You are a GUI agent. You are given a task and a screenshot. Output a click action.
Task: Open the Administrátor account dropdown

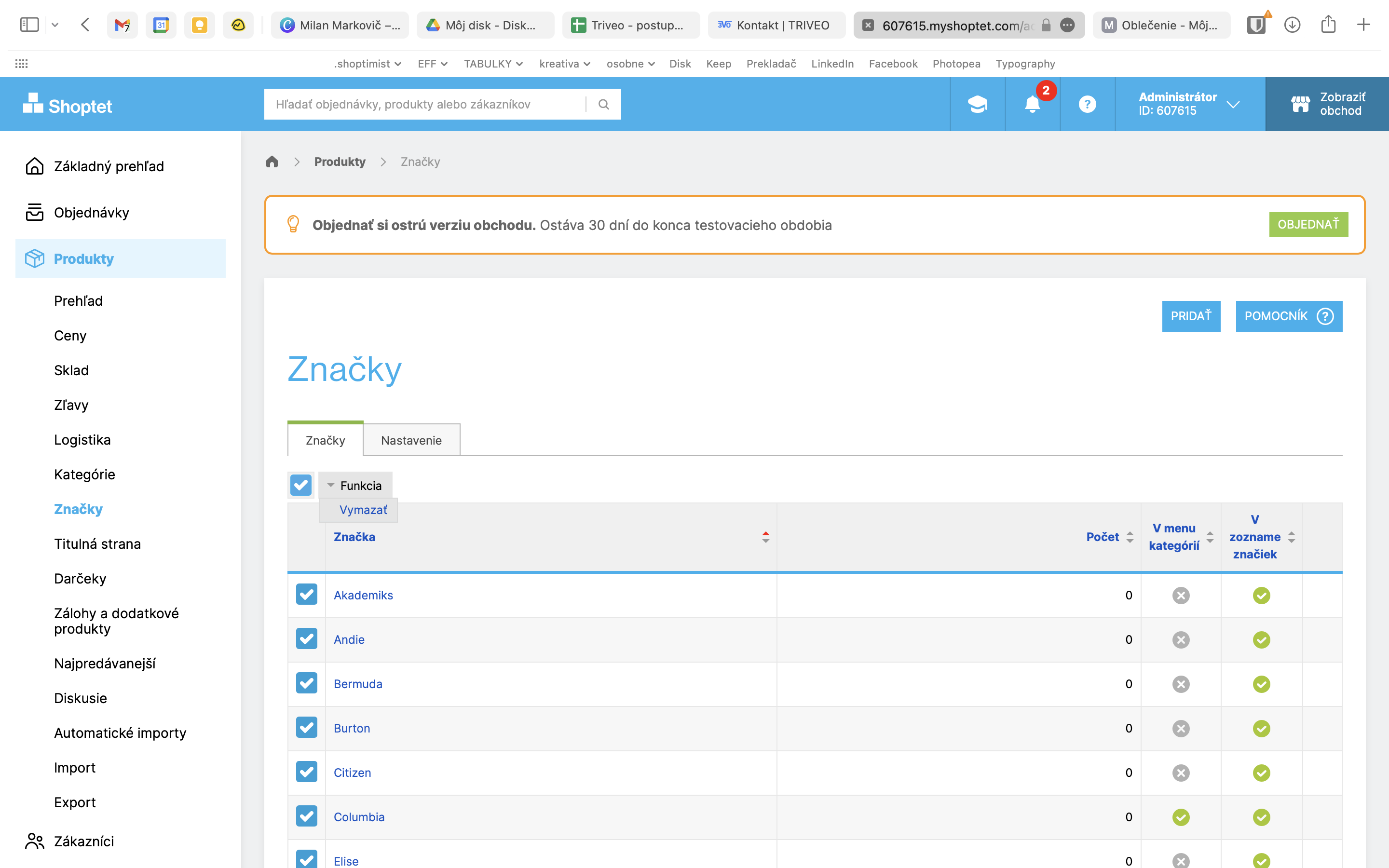point(1189,105)
